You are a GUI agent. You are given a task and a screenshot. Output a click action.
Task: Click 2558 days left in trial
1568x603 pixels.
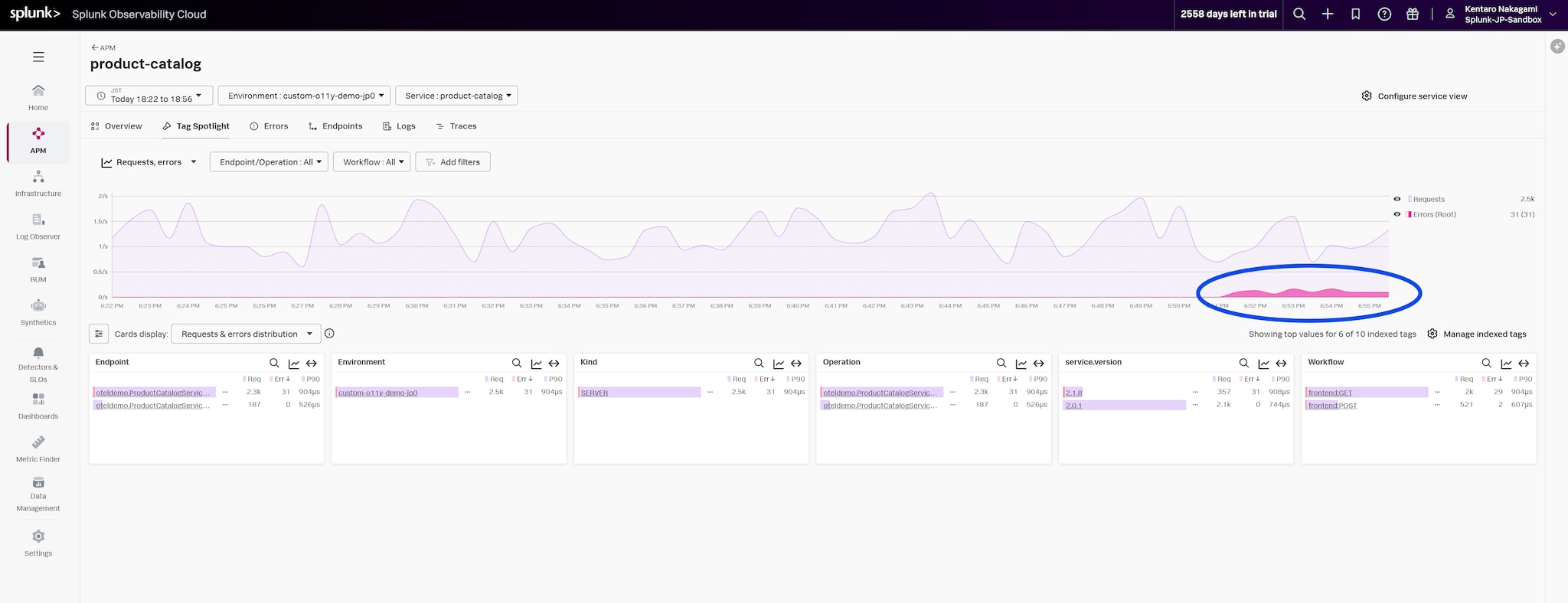pos(1228,14)
